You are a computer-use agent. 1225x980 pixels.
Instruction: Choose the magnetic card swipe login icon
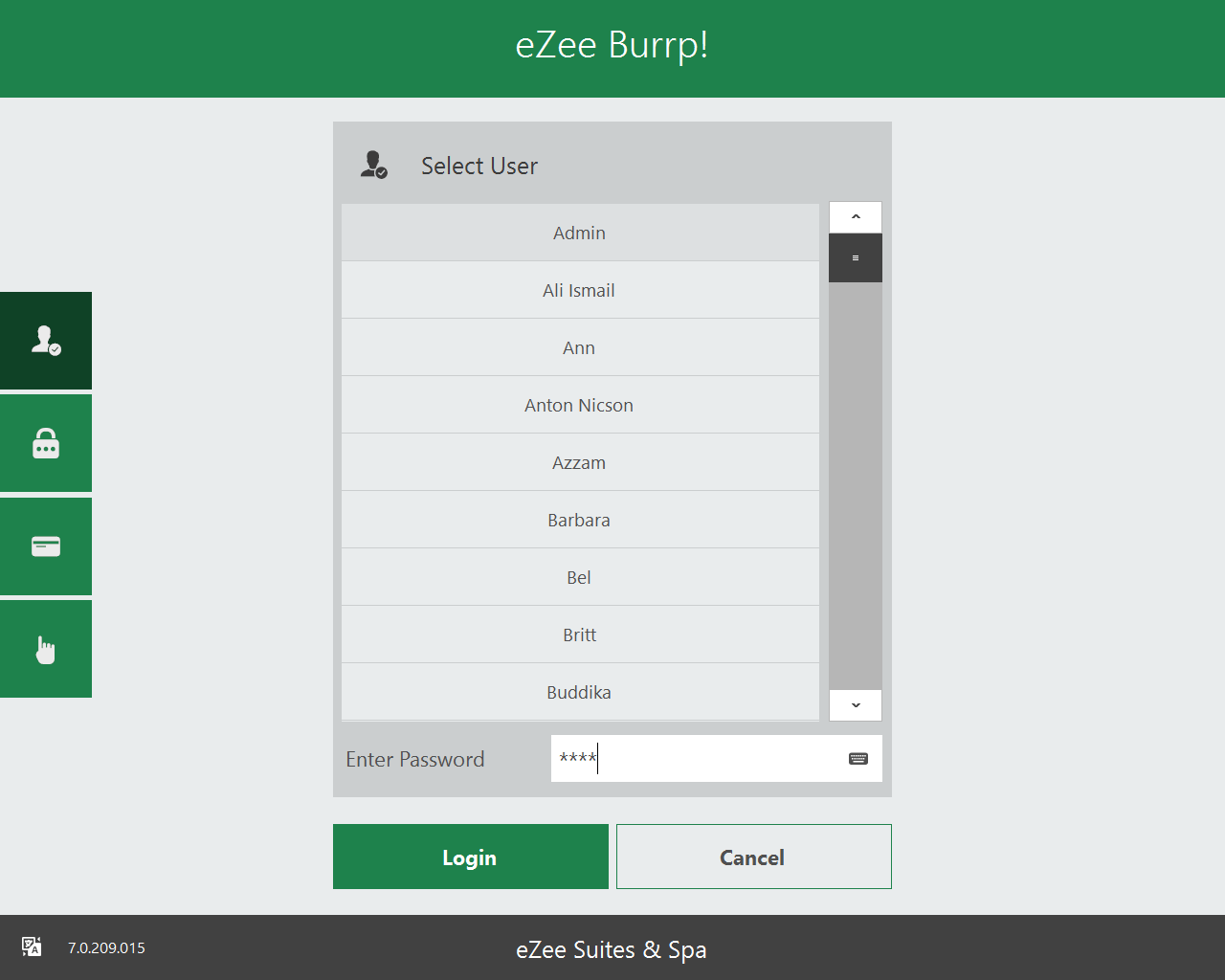point(45,546)
